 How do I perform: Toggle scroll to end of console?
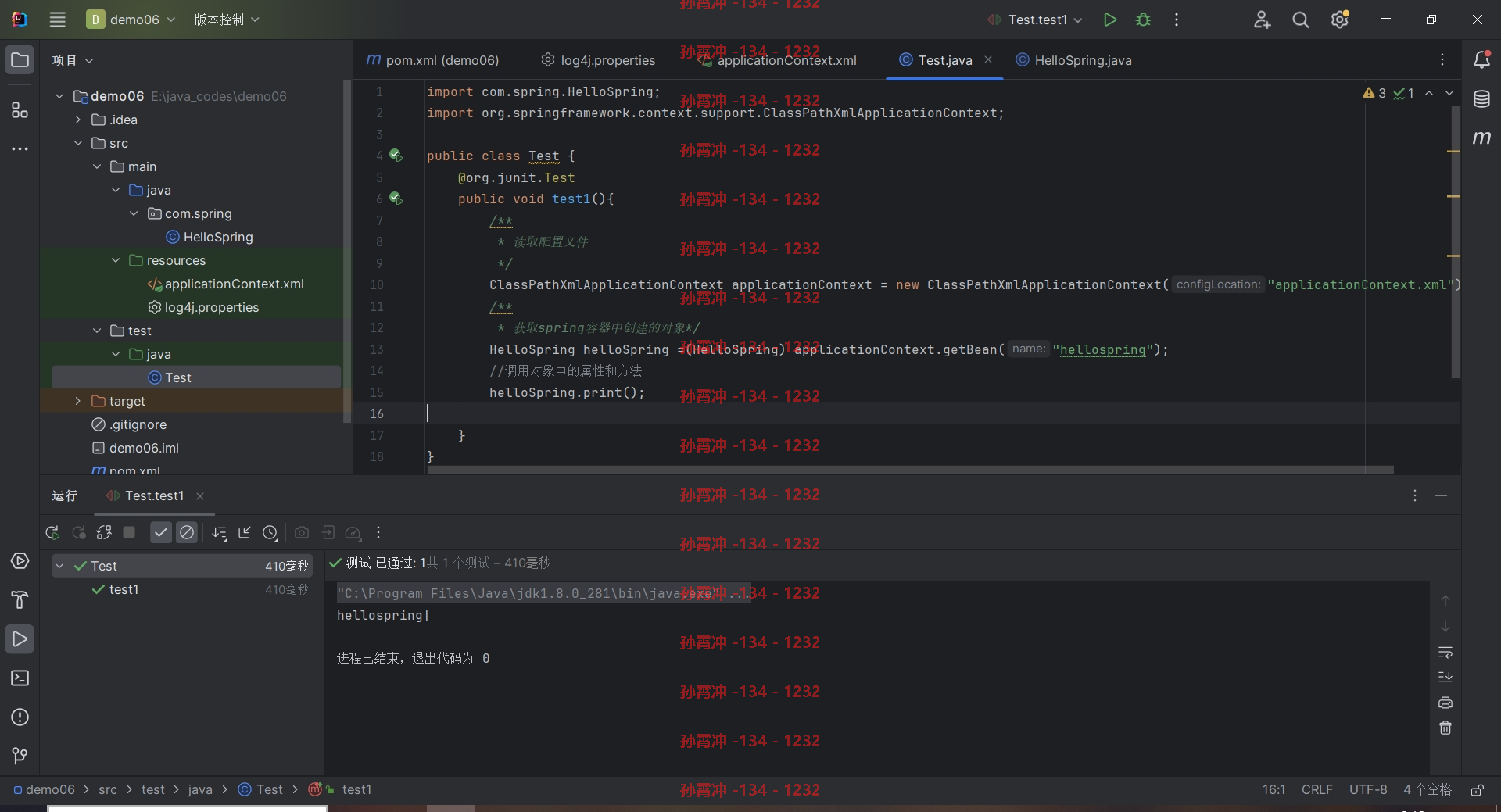tap(1445, 677)
